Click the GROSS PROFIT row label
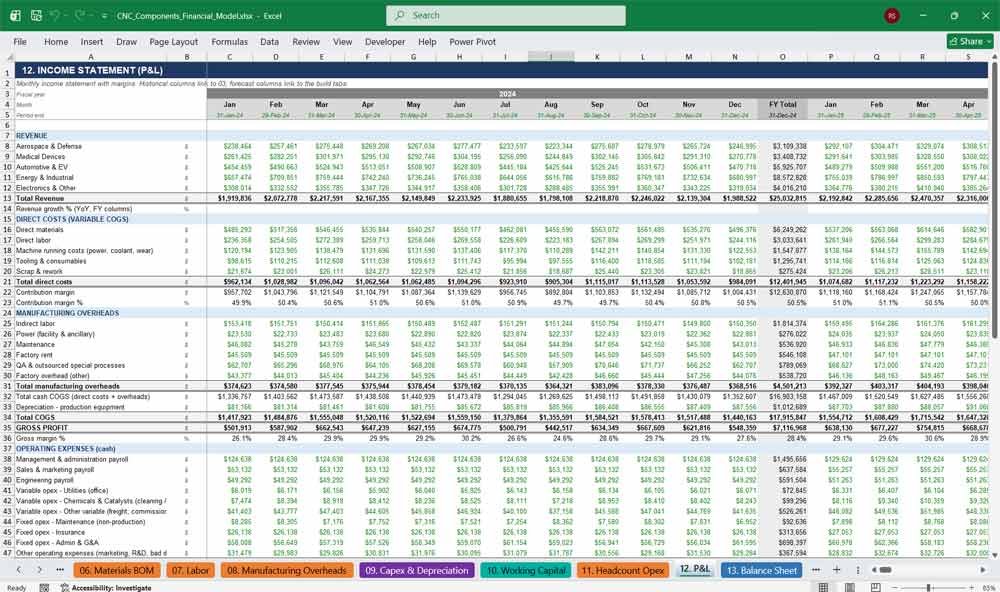Screen dimensions: 1000x592 [42, 427]
